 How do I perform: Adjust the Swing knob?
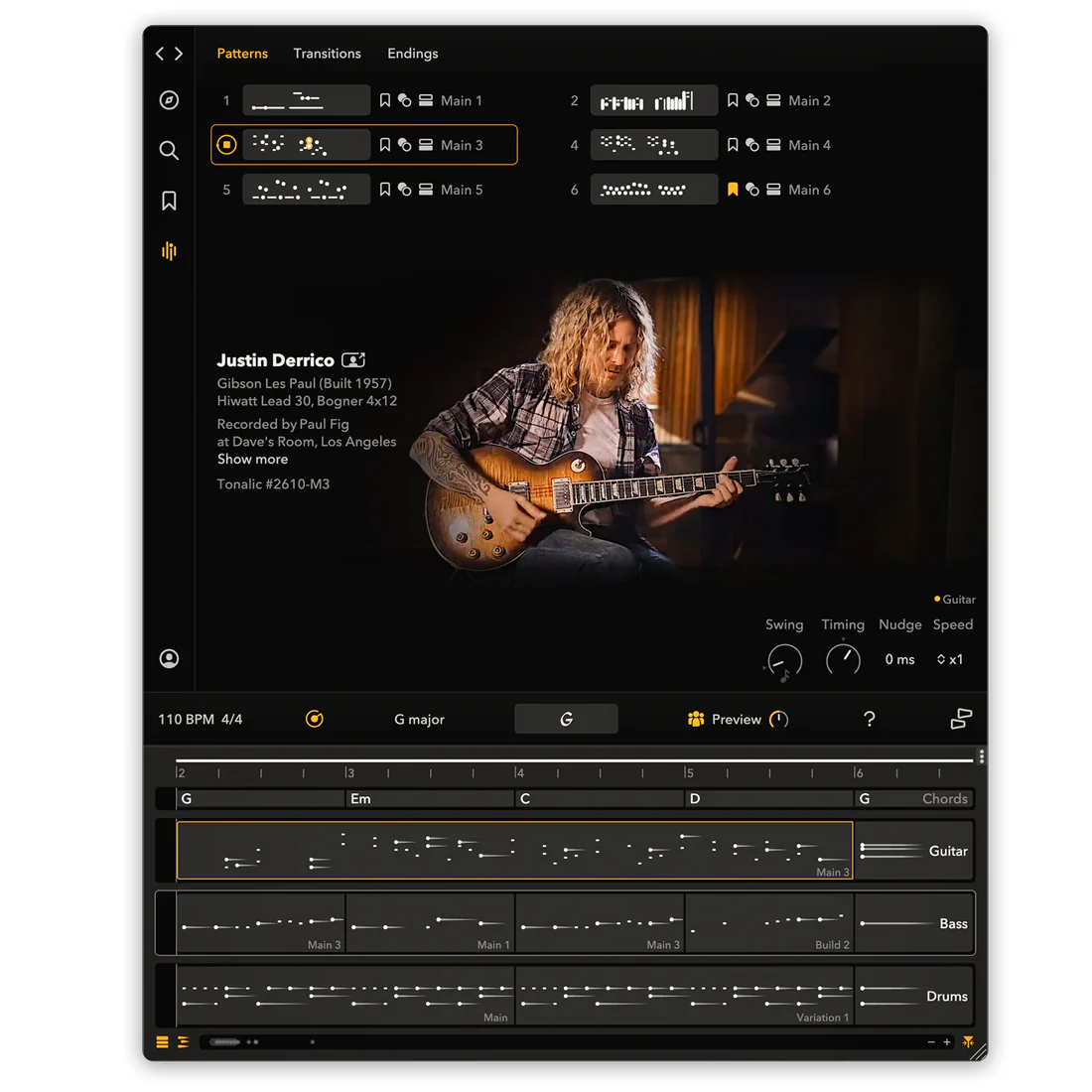pos(784,660)
